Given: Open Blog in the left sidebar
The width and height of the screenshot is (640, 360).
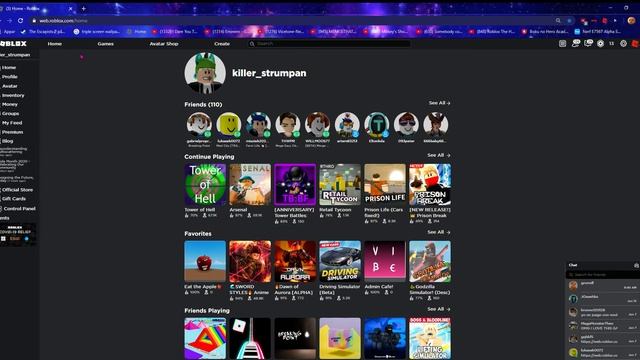Looking at the screenshot, I should [x=7, y=141].
